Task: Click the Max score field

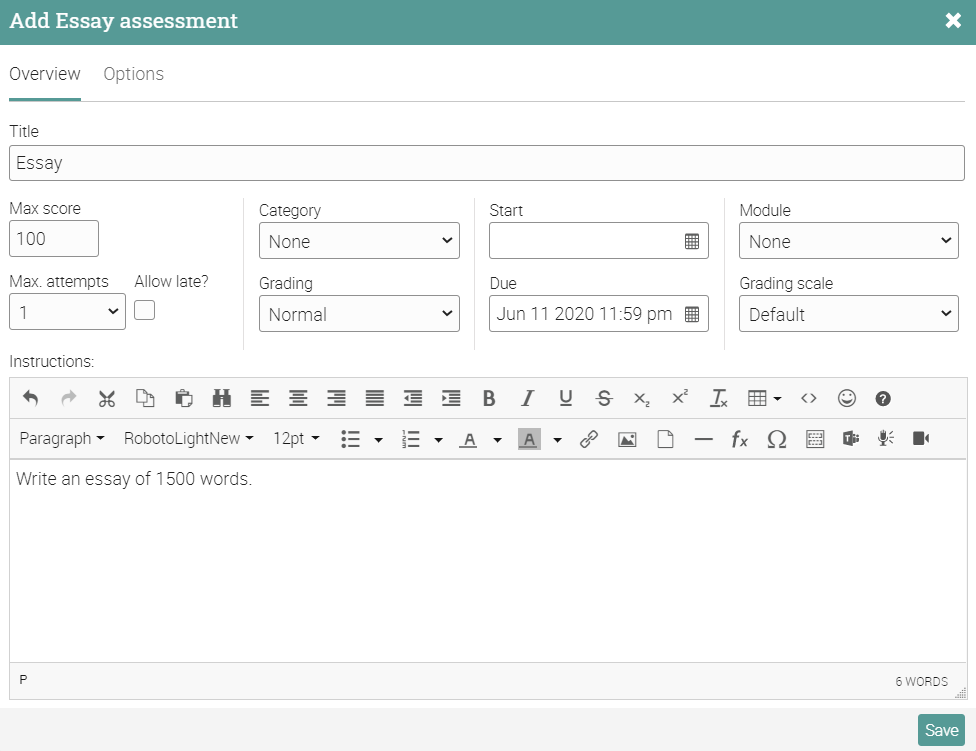Action: pos(54,238)
